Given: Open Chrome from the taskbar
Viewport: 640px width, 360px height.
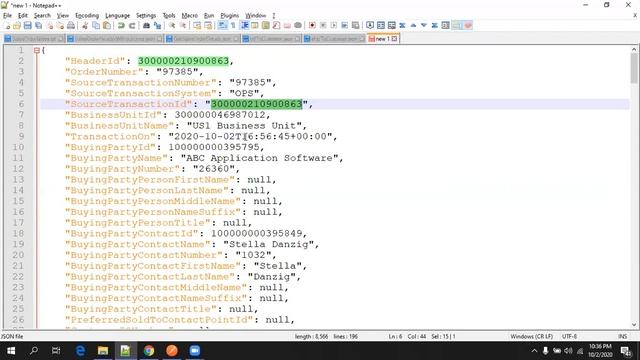Looking at the screenshot, I should tap(149, 351).
